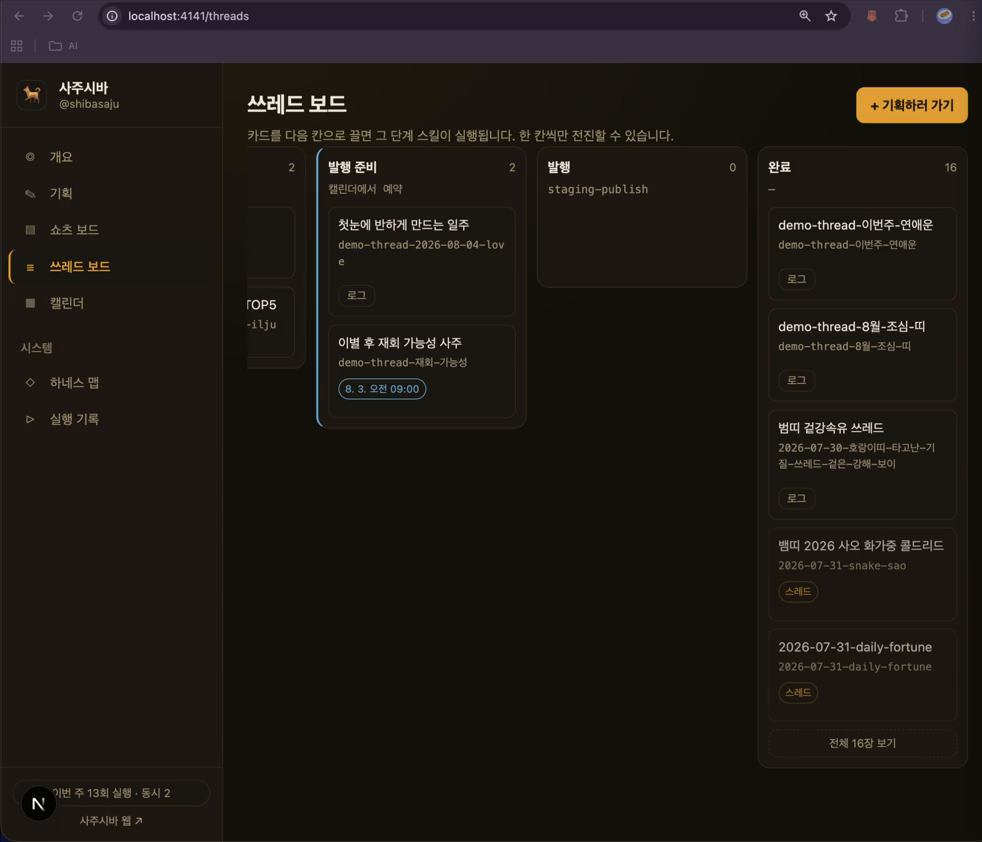Open the 범띠 겉강속유 쓰레드 card title

pyautogui.click(x=830, y=428)
